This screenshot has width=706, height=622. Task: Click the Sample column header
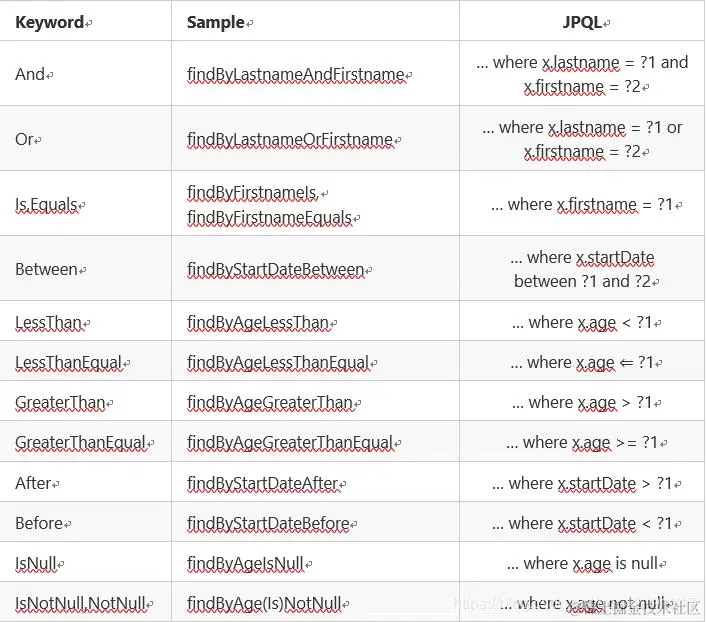216,22
